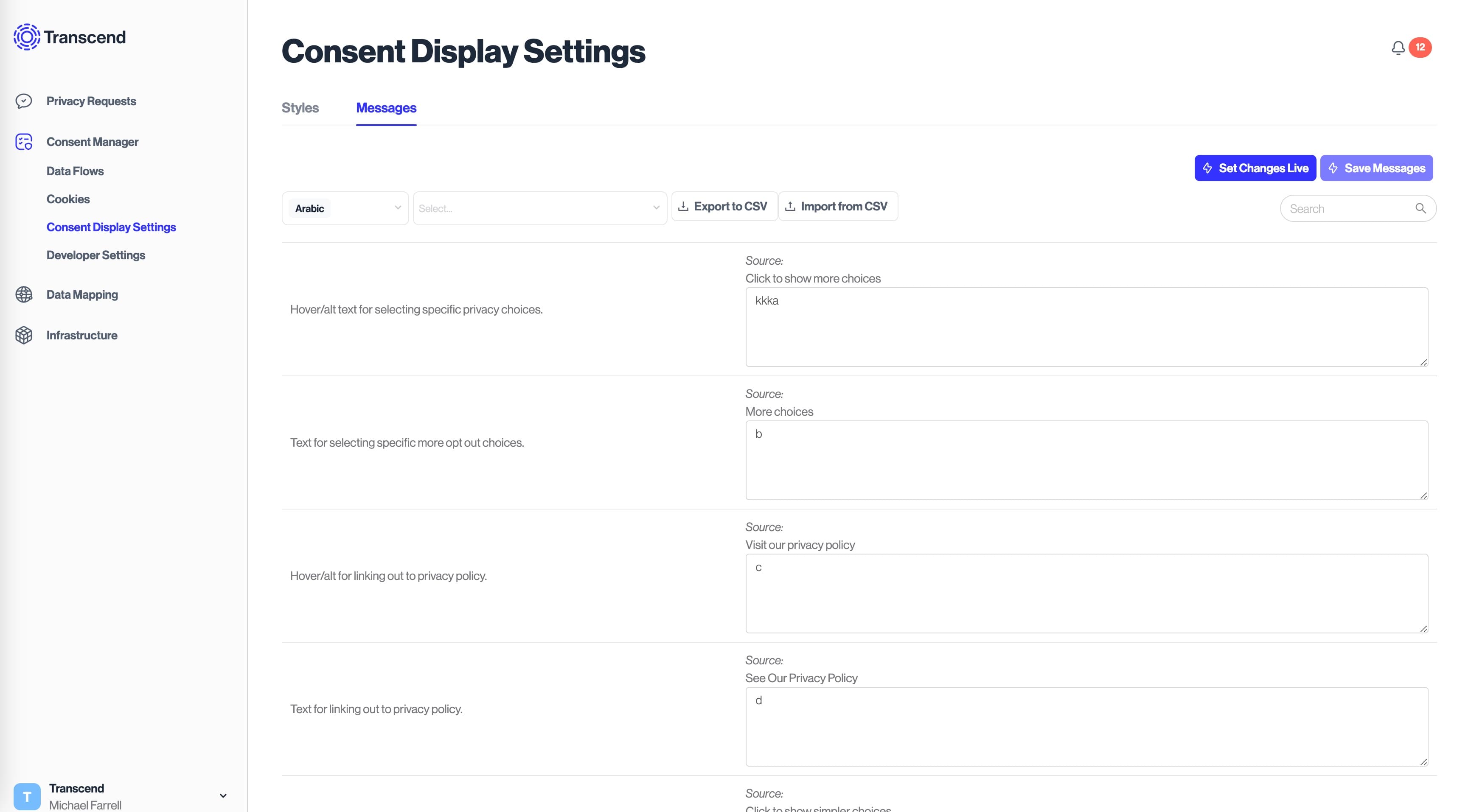Click the Data Mapping globe icon
The image size is (1471, 812).
coord(23,294)
